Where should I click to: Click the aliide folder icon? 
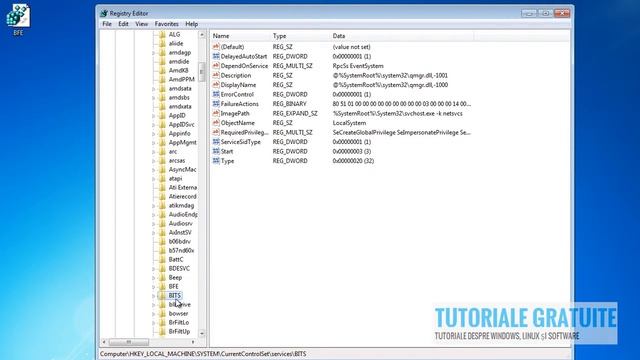[x=162, y=43]
